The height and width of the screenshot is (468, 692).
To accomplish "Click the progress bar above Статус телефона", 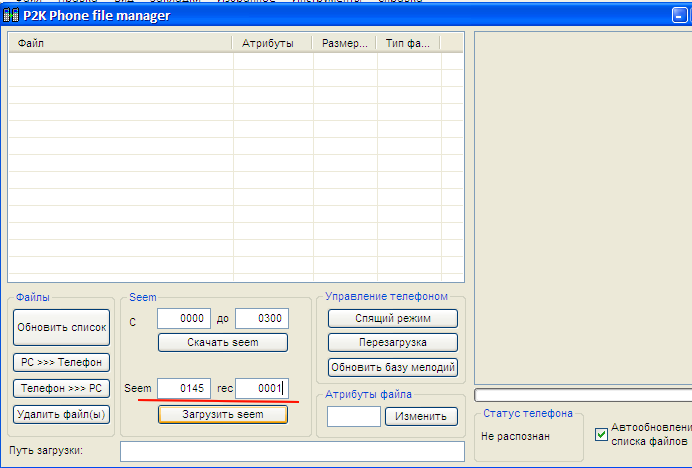I will pyautogui.click(x=583, y=395).
